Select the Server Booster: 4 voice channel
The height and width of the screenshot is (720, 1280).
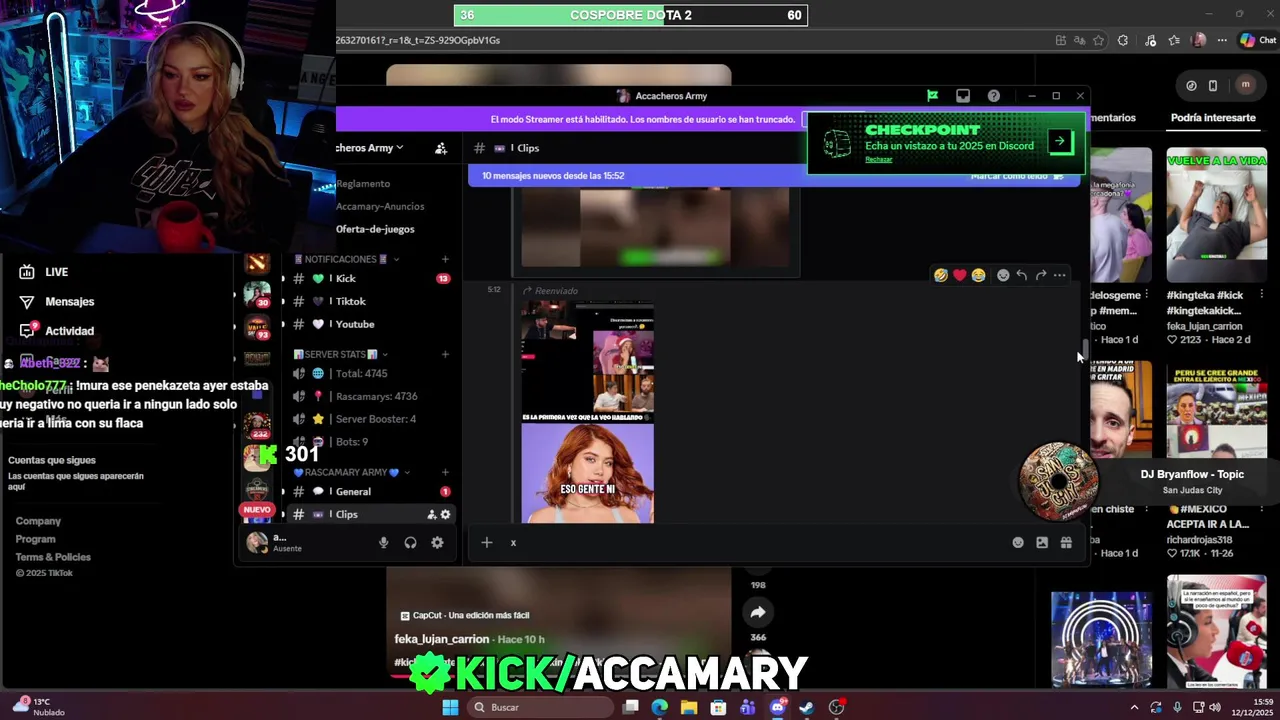click(370, 419)
